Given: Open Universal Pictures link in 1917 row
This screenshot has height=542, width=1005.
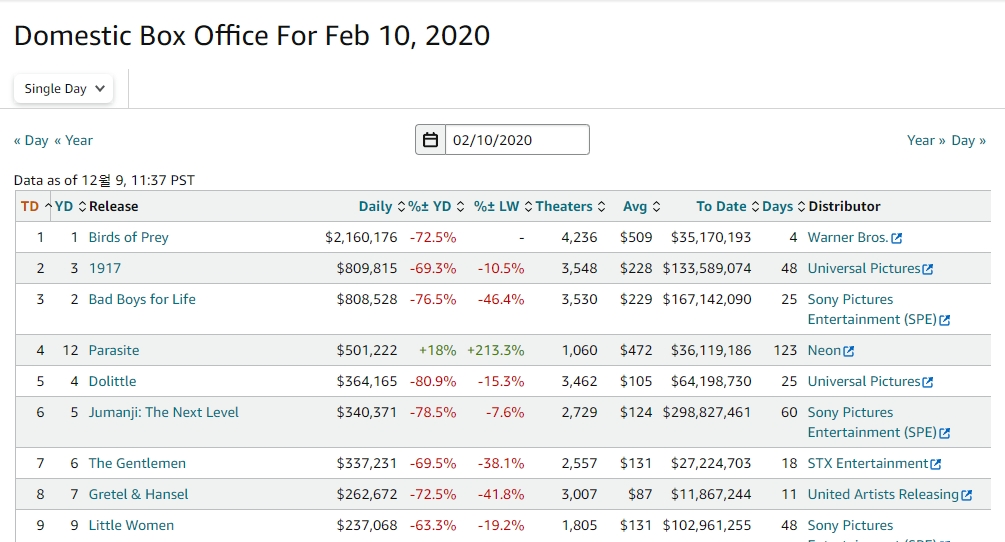Looking at the screenshot, I should tap(864, 268).
